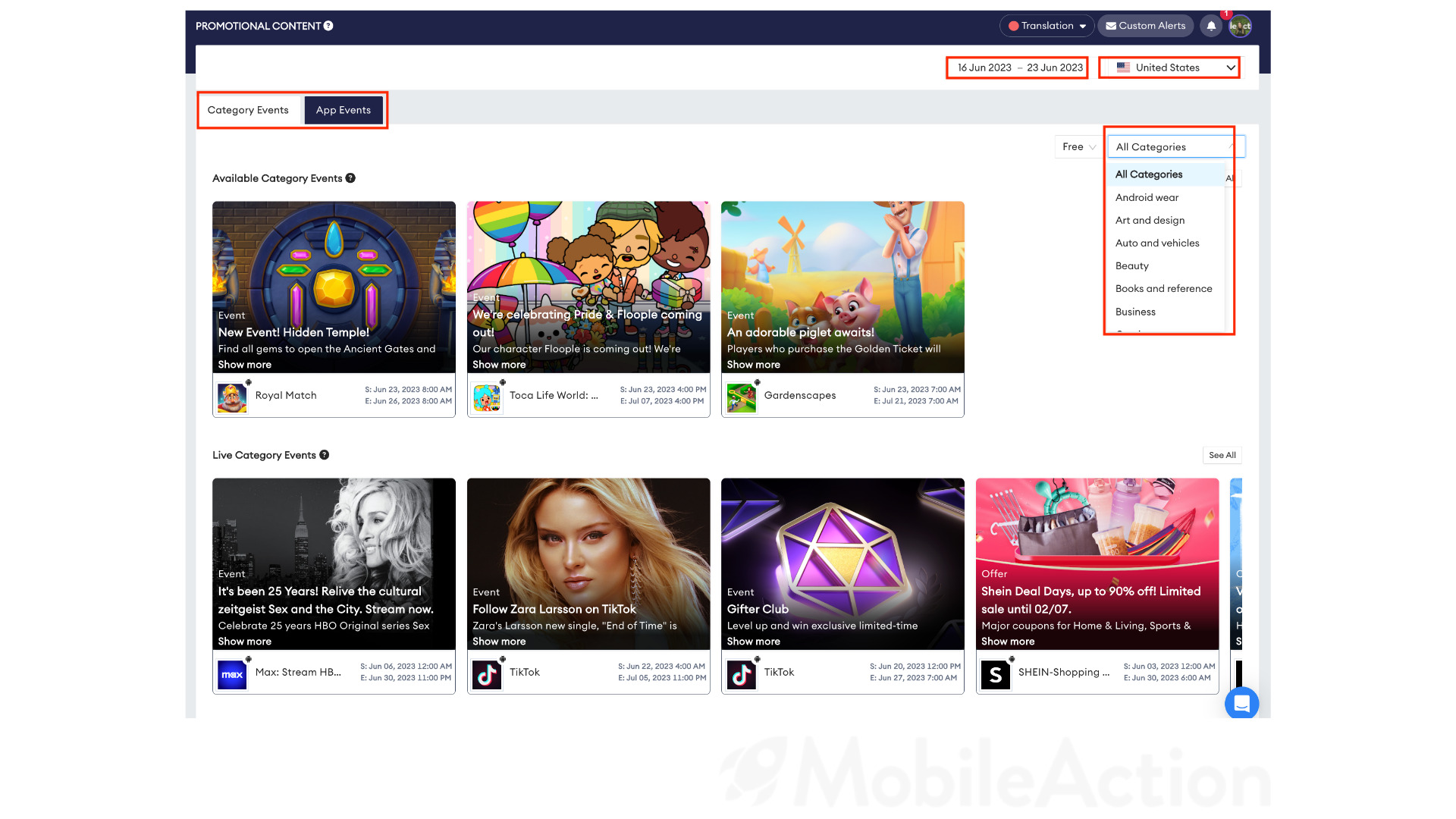
Task: Open the notifications bell icon
Action: point(1211,26)
